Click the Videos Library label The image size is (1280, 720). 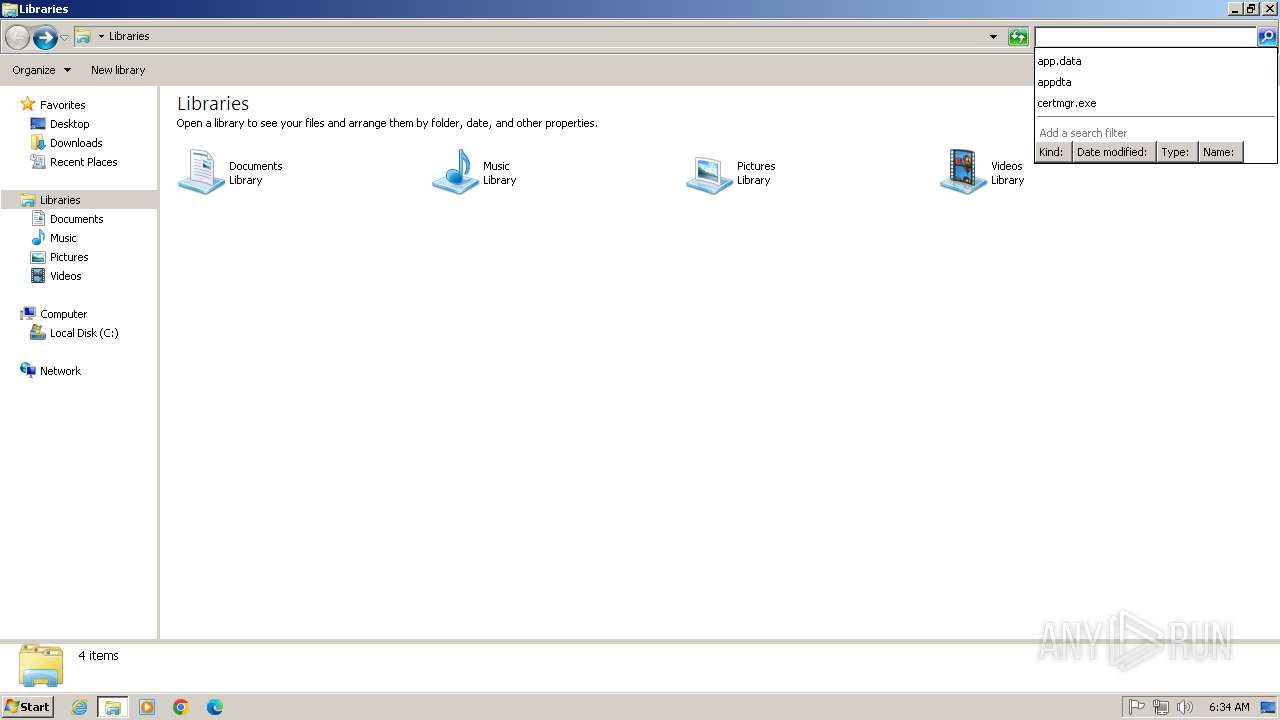click(x=1007, y=173)
